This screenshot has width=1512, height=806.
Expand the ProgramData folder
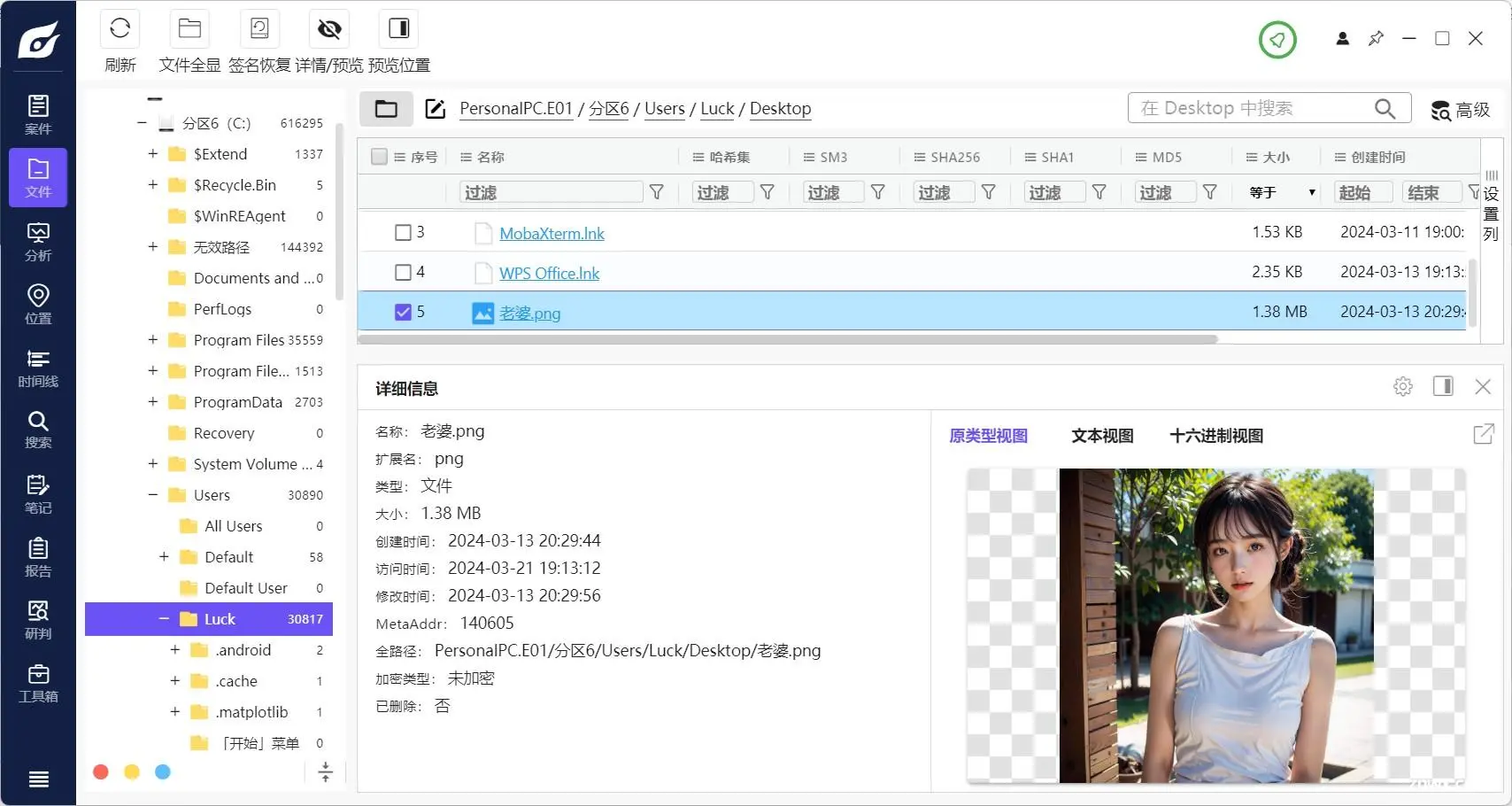(152, 402)
